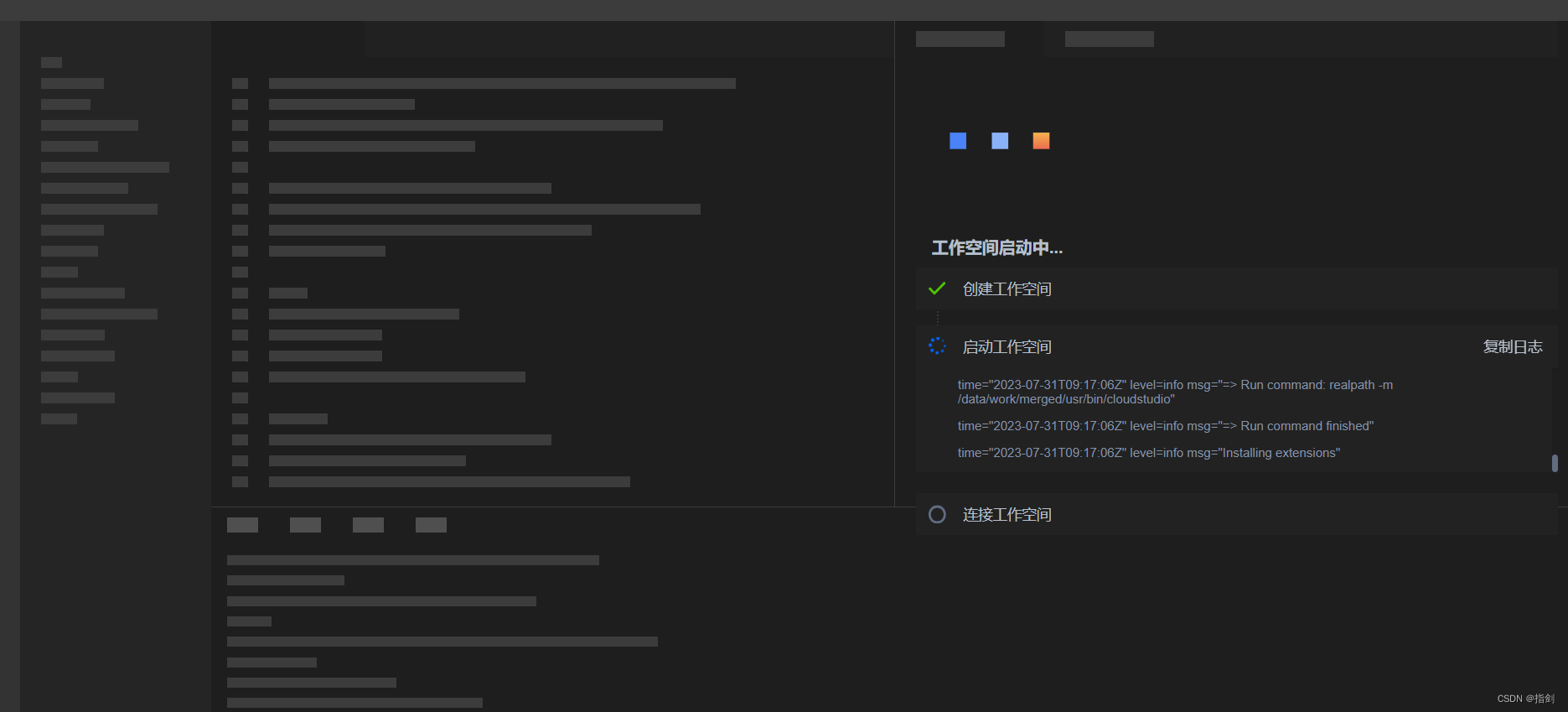Click the empty circle beside 连接工作空间

tap(937, 514)
